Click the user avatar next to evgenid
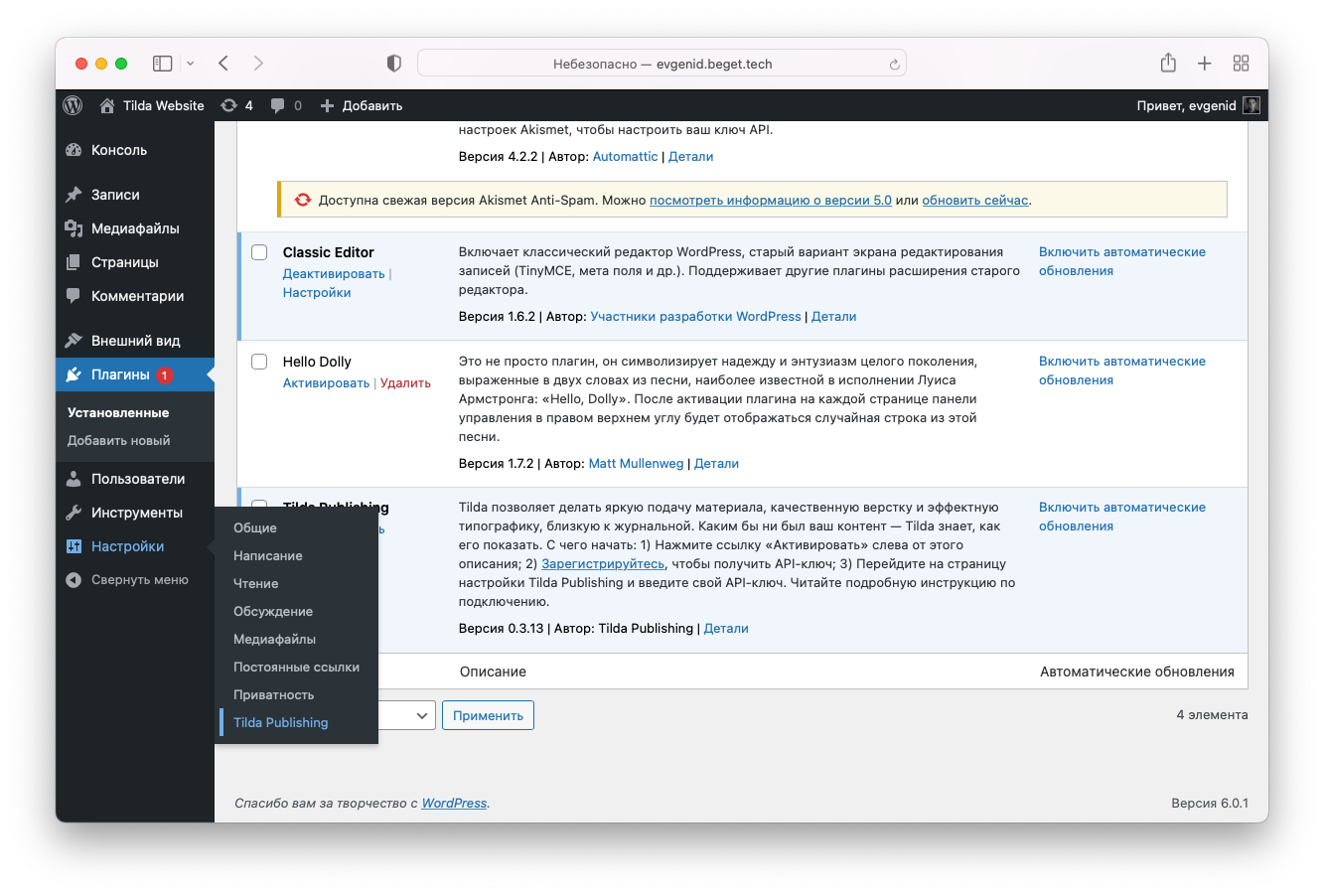The width and height of the screenshot is (1324, 896). 1251,105
